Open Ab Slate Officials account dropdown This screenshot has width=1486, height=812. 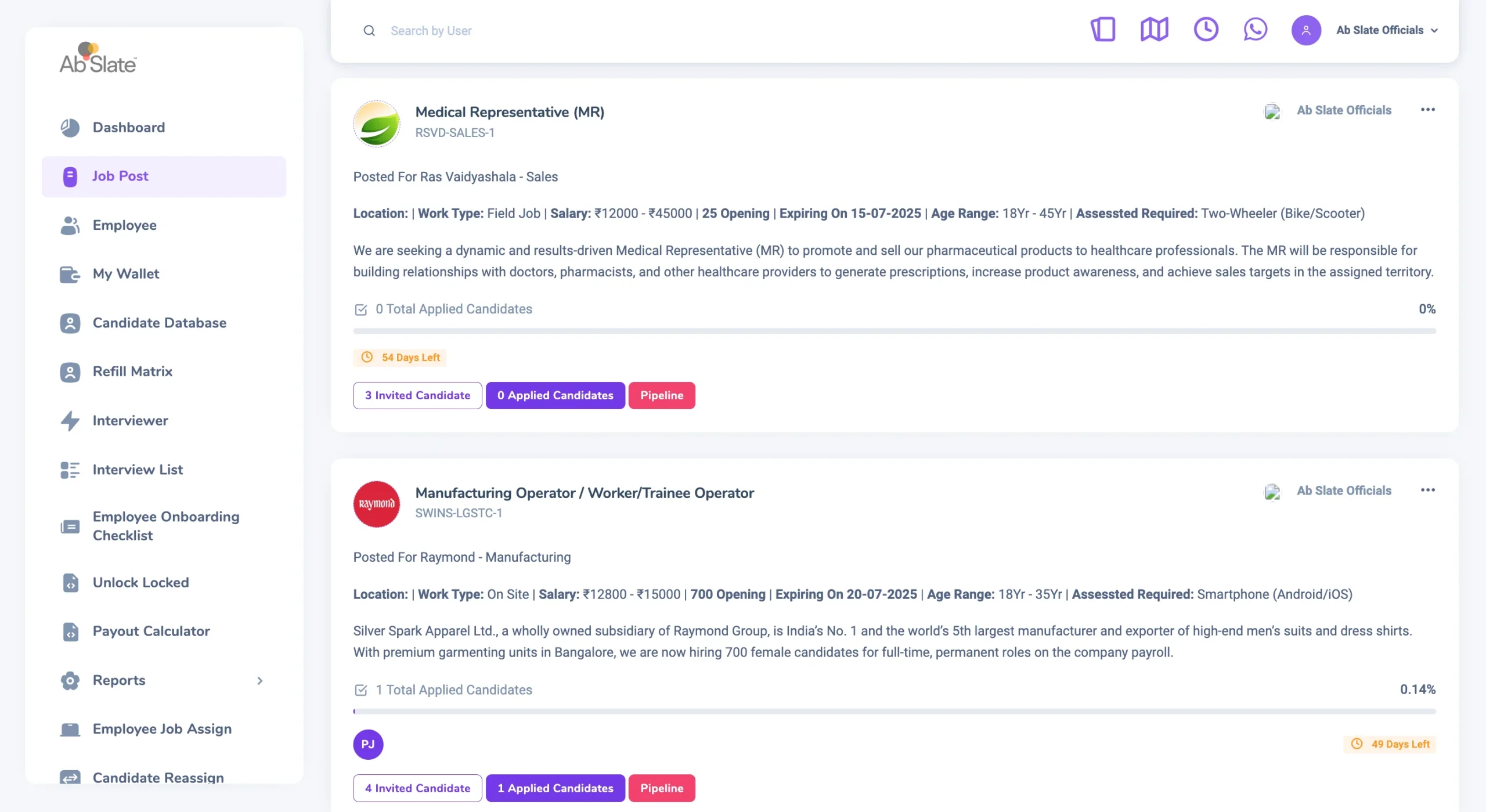coord(1386,30)
